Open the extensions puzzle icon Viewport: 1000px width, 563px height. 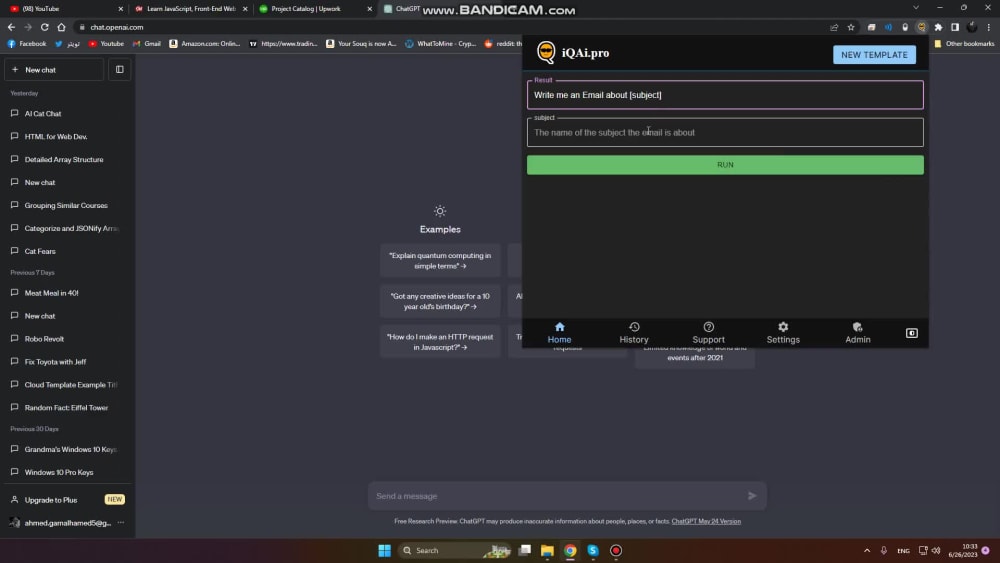(938, 27)
